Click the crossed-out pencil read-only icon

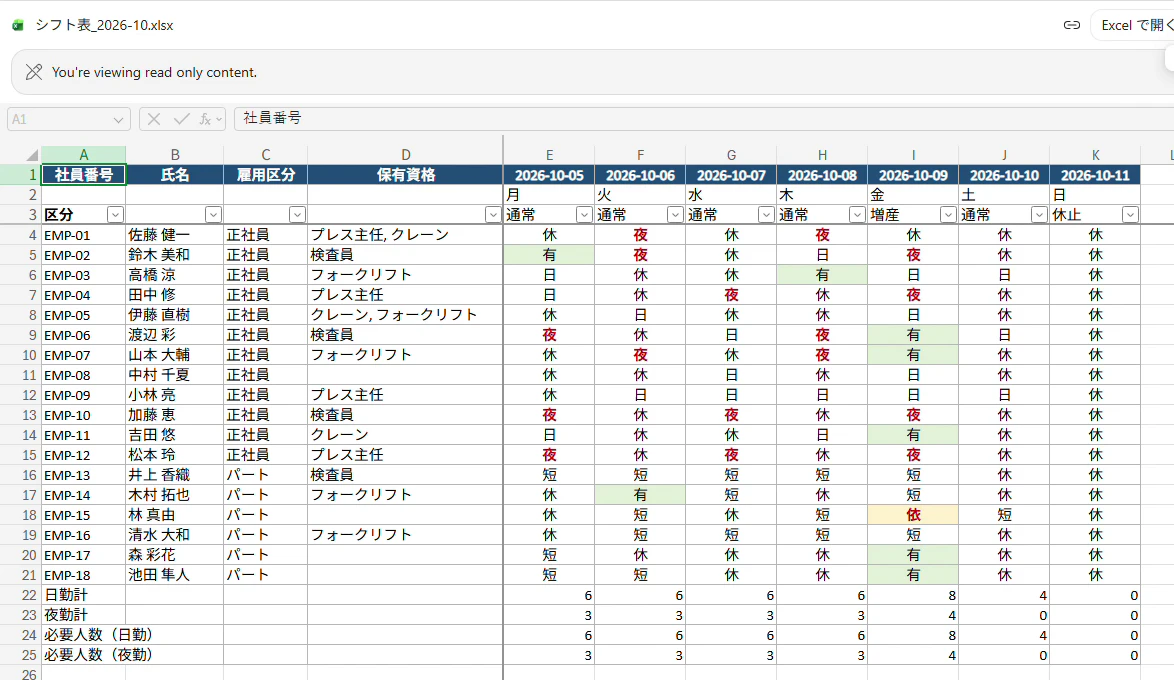click(34, 72)
